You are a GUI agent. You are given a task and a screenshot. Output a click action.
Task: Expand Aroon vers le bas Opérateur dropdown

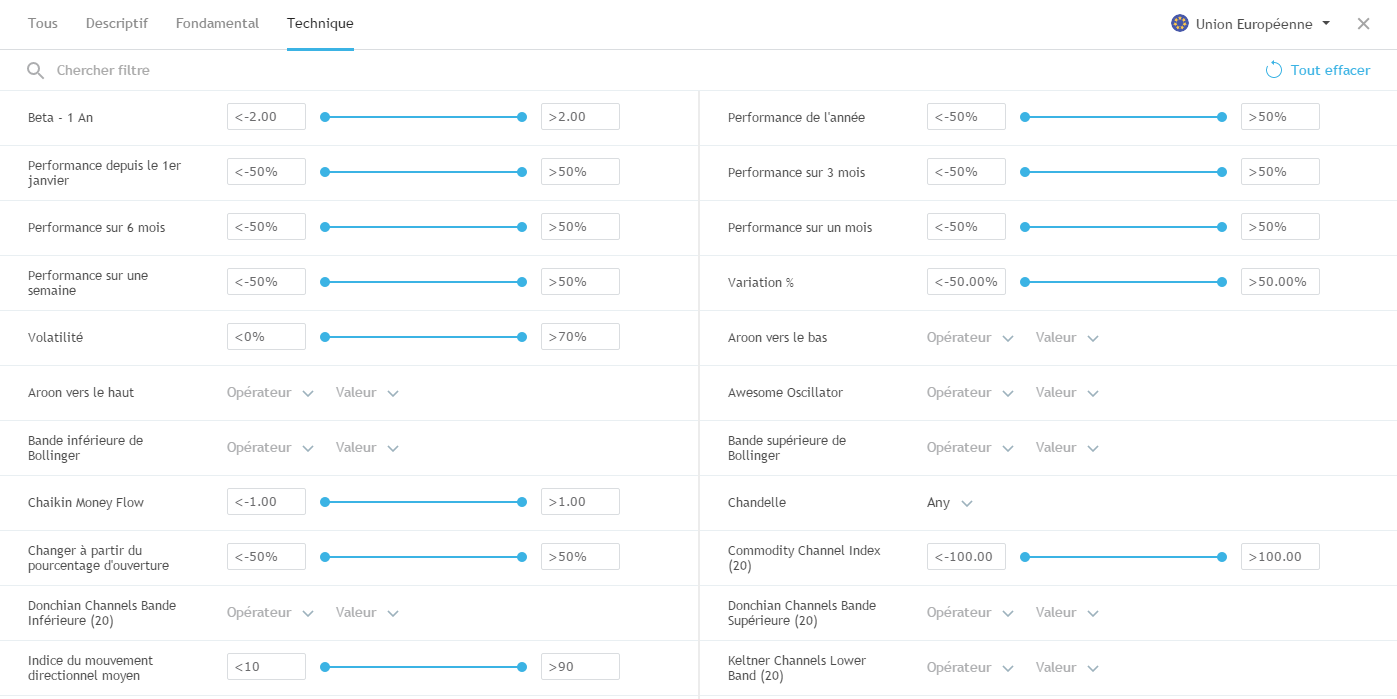pyautogui.click(x=970, y=338)
